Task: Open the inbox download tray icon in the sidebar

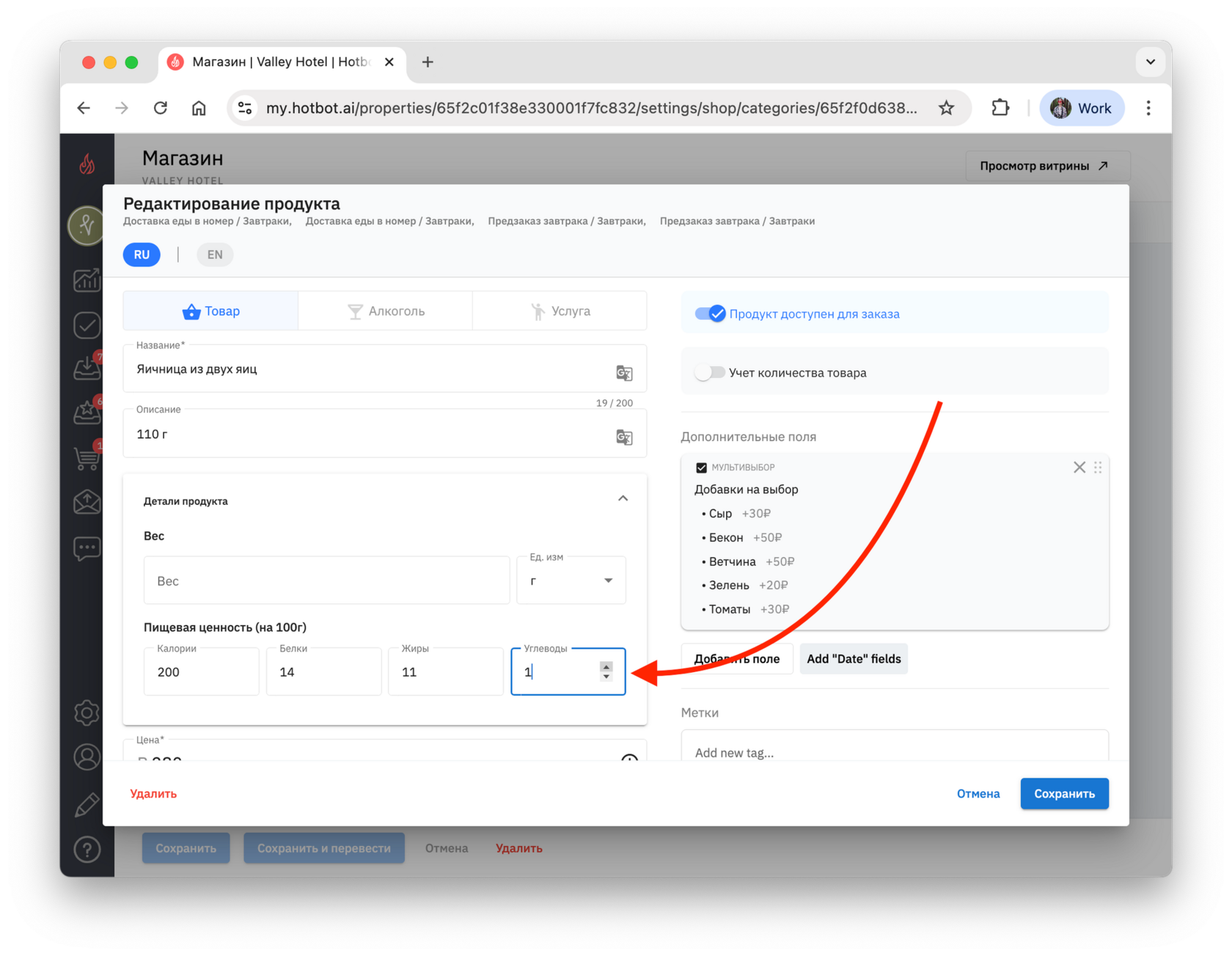Action: [87, 366]
